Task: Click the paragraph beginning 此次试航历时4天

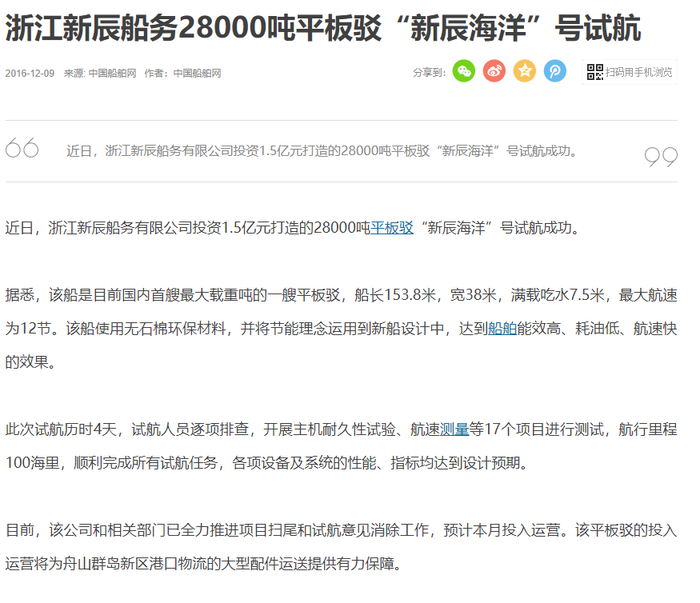Action: 342,446
